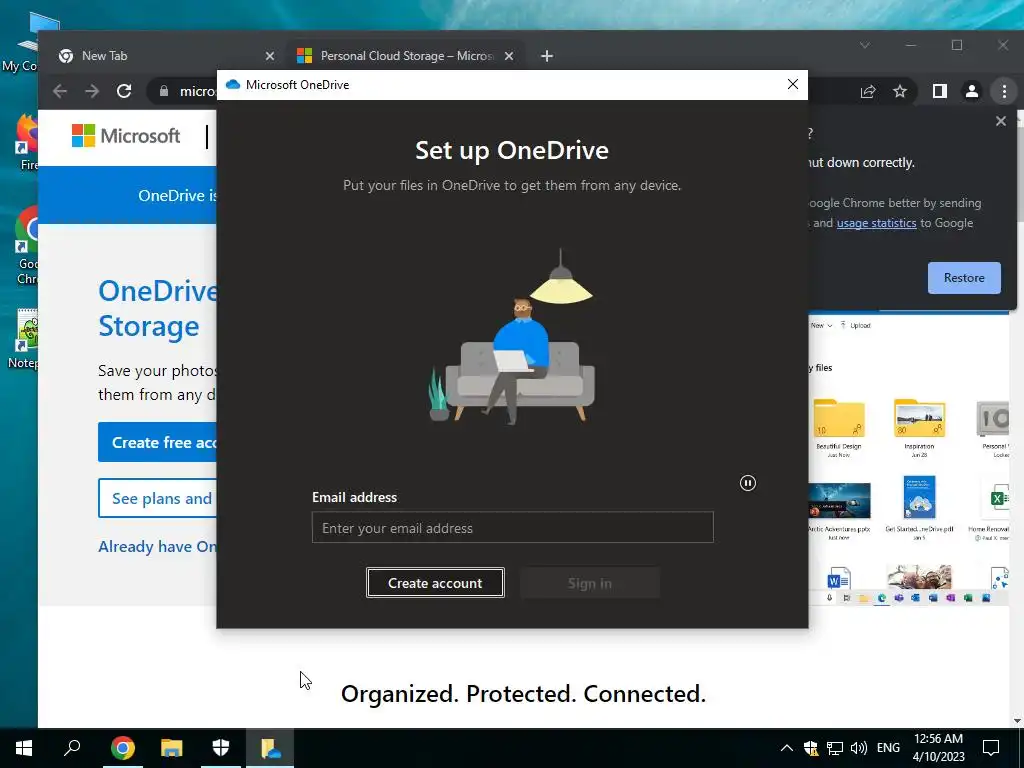Reload the page in Chrome

click(124, 91)
